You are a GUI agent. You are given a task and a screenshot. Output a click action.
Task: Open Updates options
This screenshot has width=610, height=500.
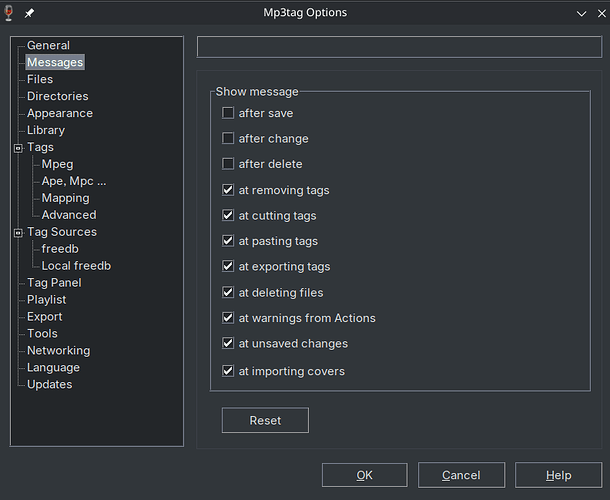click(x=49, y=384)
